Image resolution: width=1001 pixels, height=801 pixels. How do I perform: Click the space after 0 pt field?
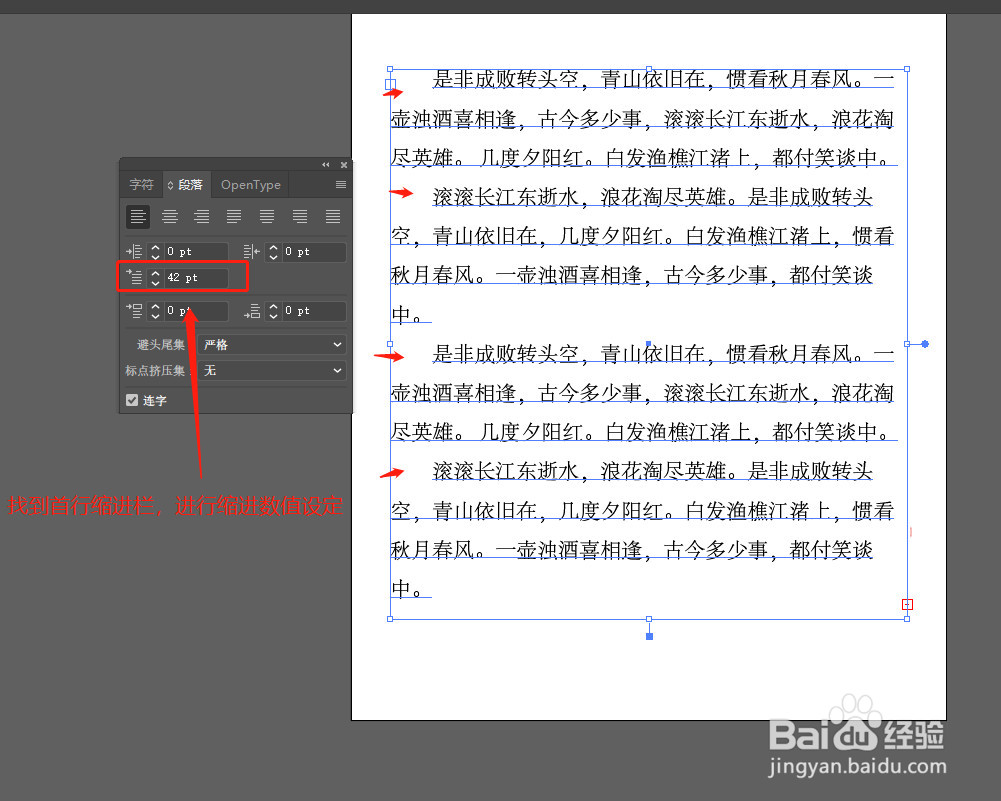pos(314,311)
